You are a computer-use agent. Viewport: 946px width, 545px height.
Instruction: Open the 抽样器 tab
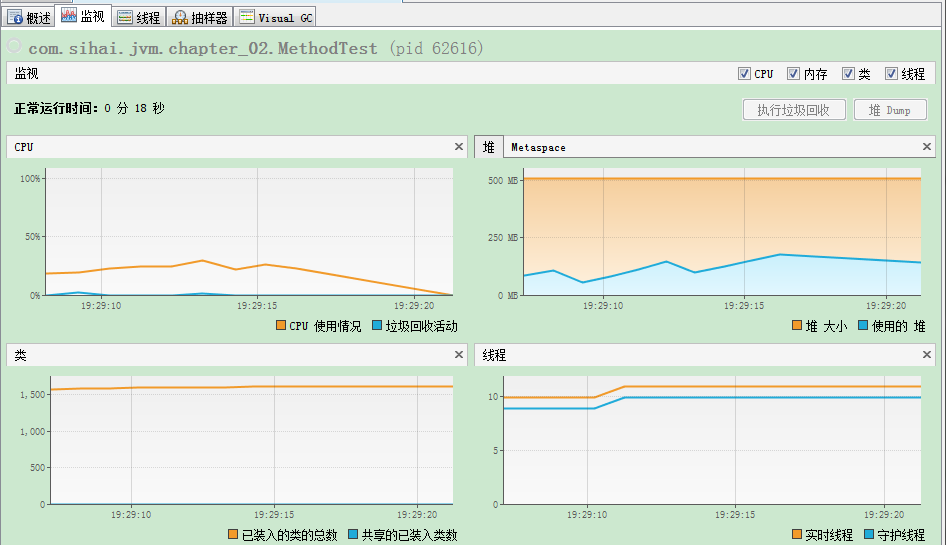pos(200,17)
